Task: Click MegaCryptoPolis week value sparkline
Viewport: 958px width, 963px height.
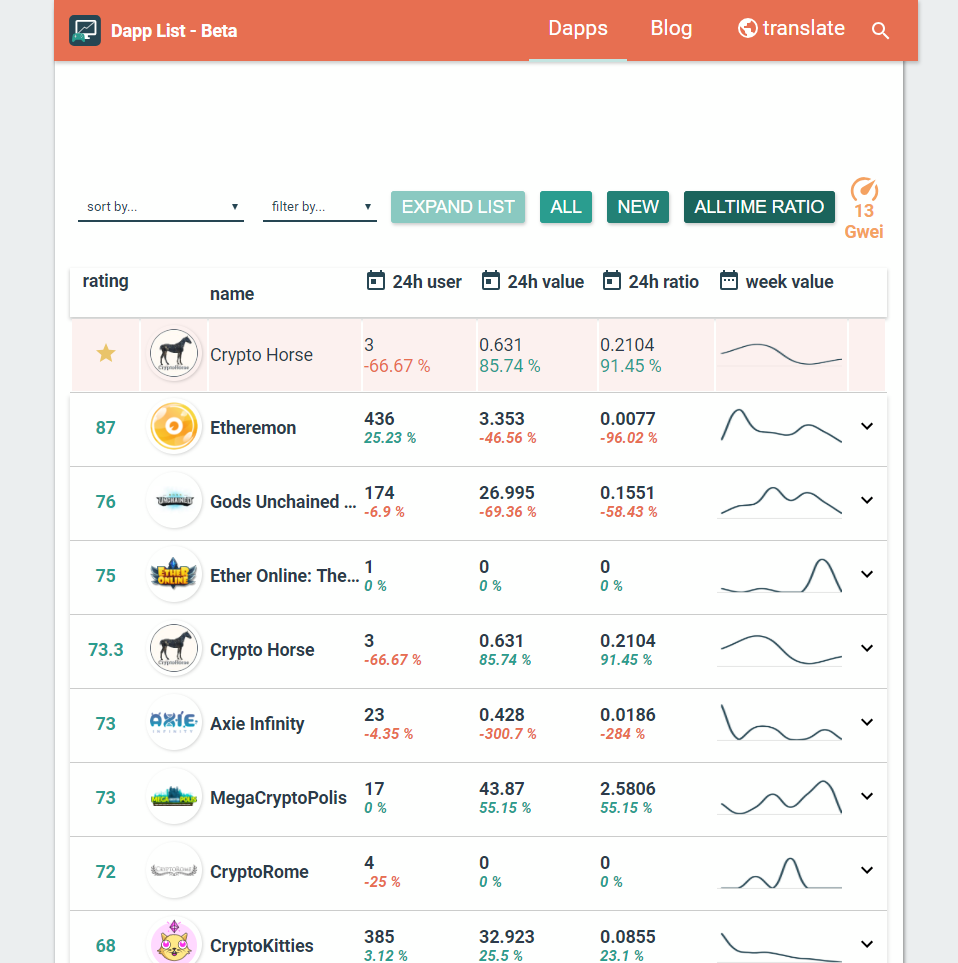Action: coord(781,797)
